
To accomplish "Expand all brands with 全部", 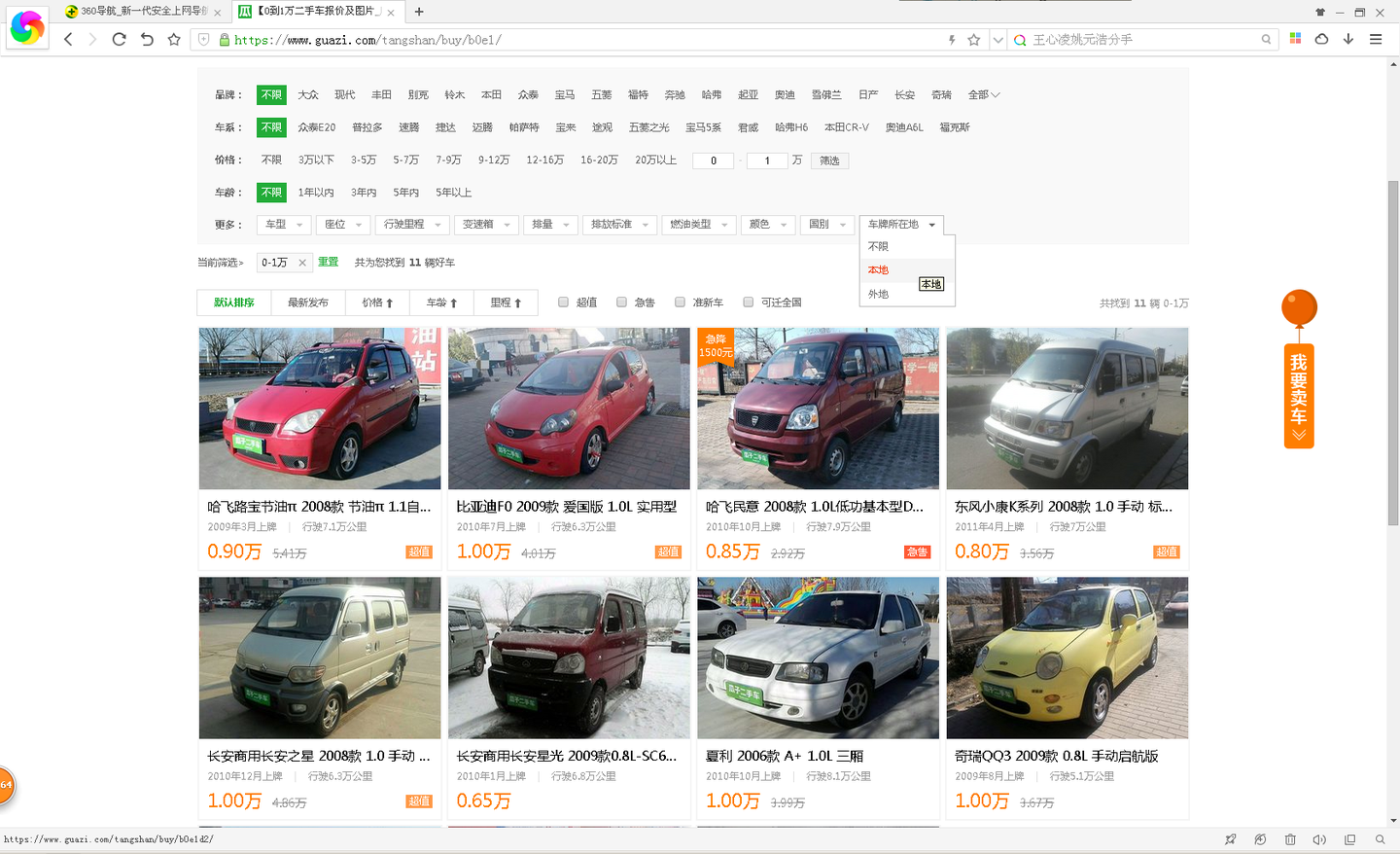I will click(983, 95).
